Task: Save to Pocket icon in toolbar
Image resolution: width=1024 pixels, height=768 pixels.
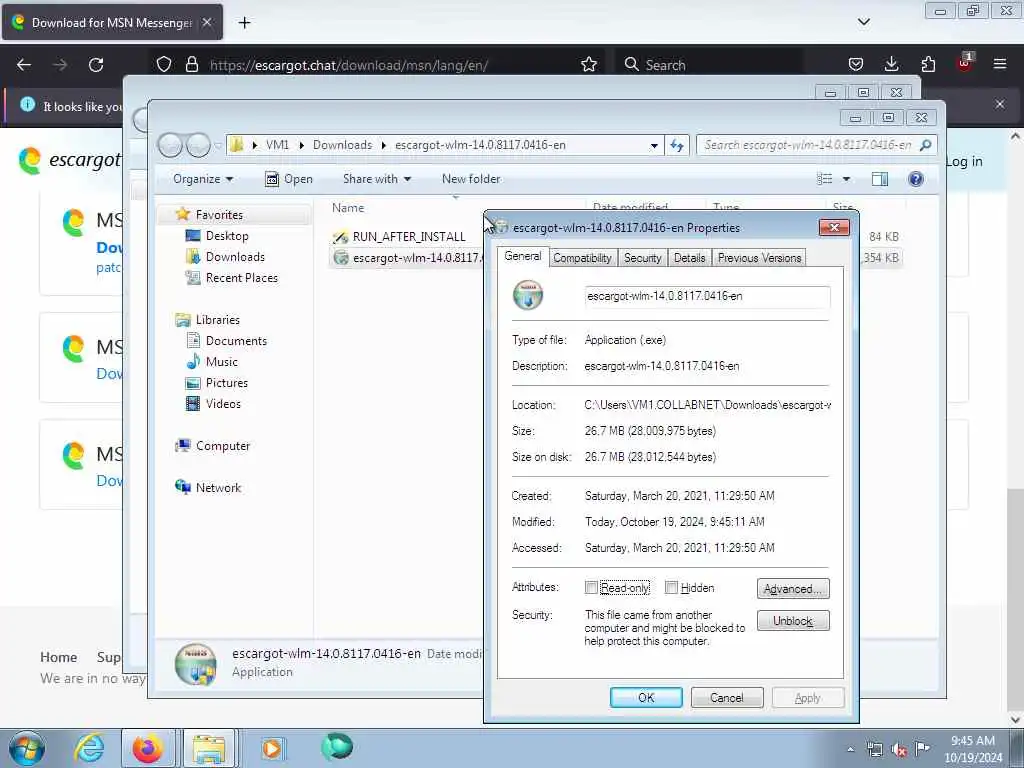Action: [x=856, y=64]
